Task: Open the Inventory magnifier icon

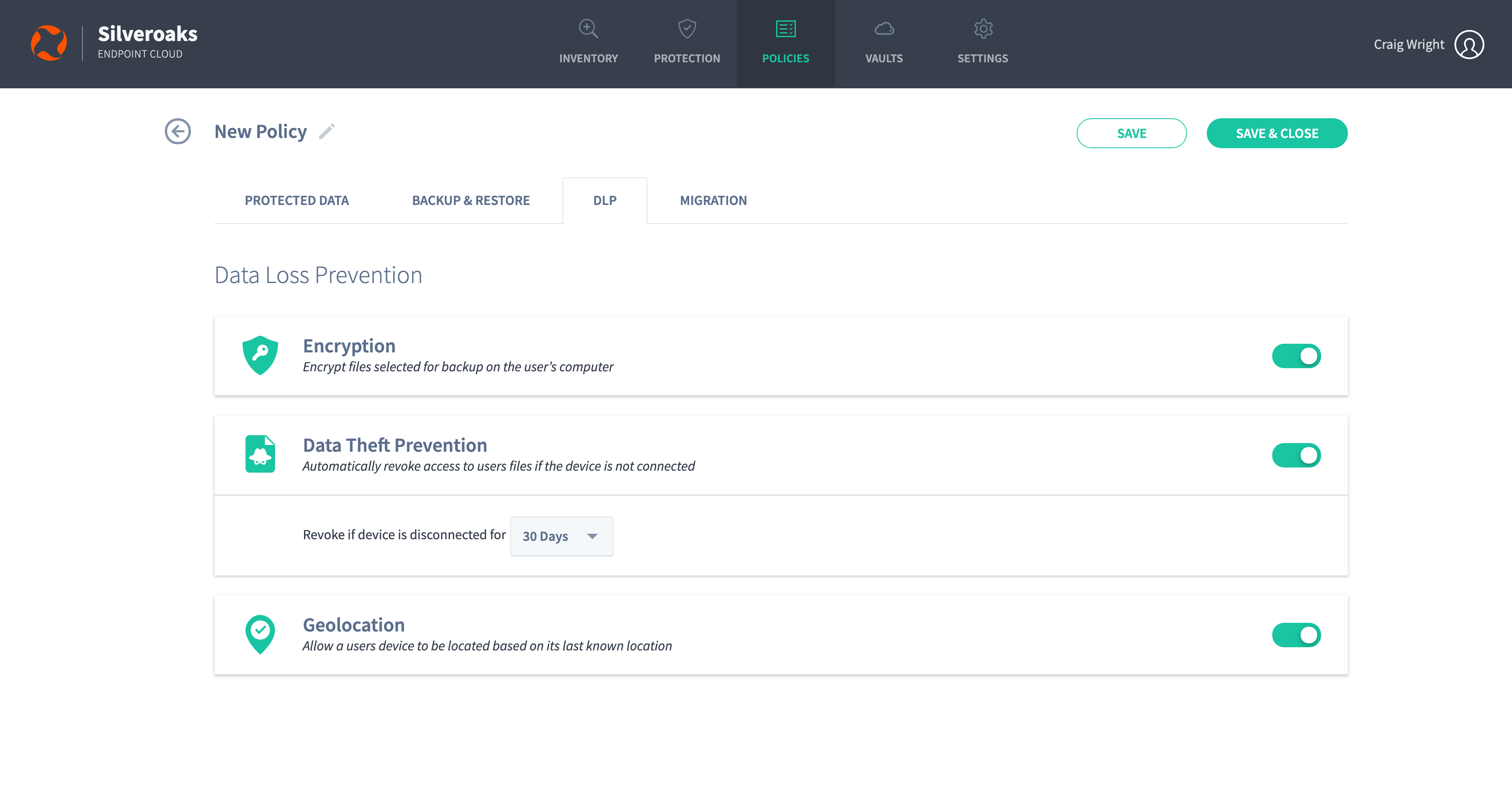Action: [x=588, y=29]
